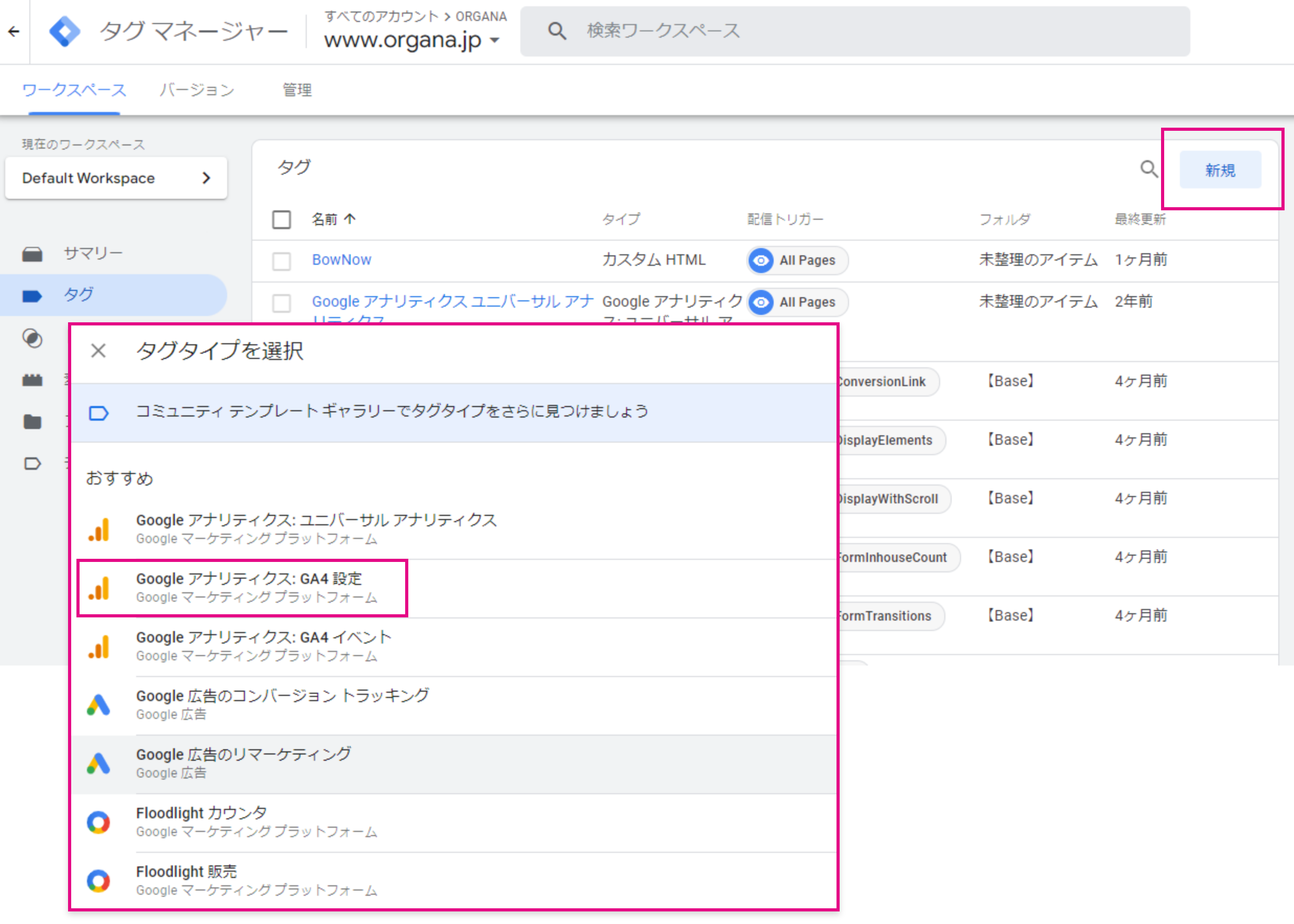Switch to the バージョン tab
The height and width of the screenshot is (924, 1294).
[196, 90]
